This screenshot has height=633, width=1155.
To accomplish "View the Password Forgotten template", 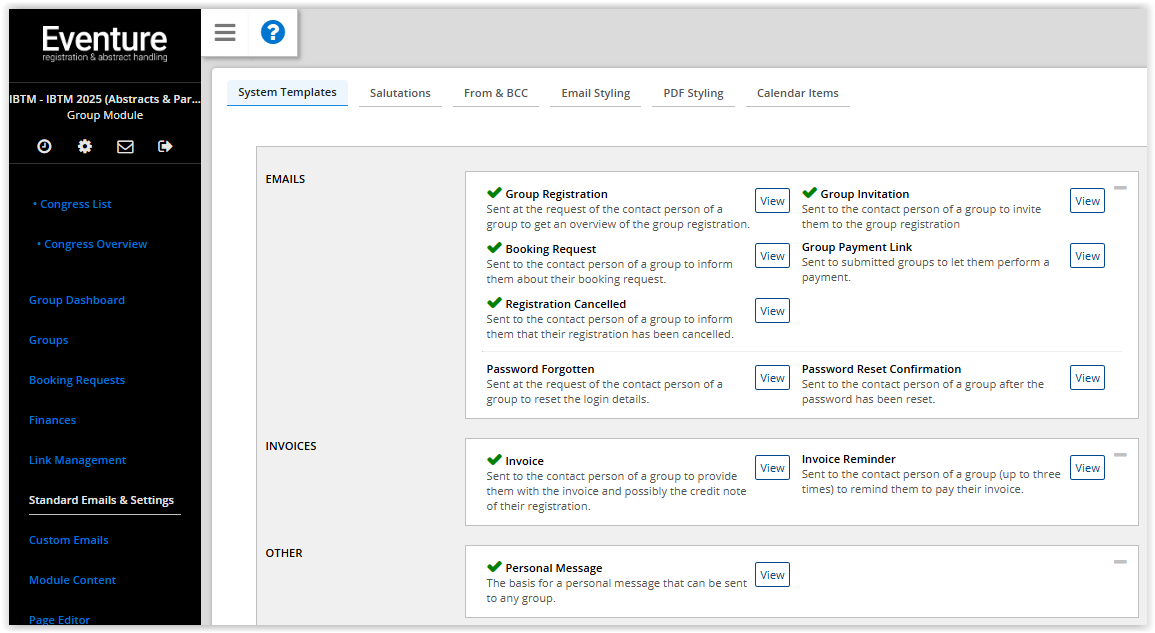I will coord(772,378).
